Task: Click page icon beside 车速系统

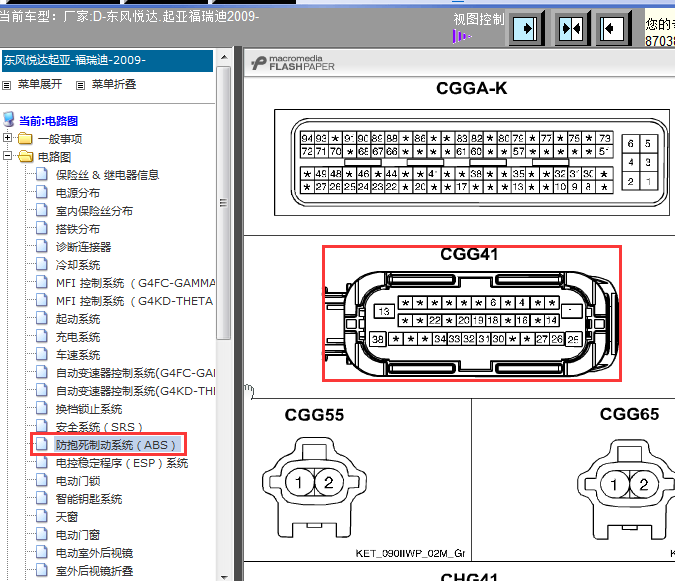Action: pyautogui.click(x=42, y=354)
